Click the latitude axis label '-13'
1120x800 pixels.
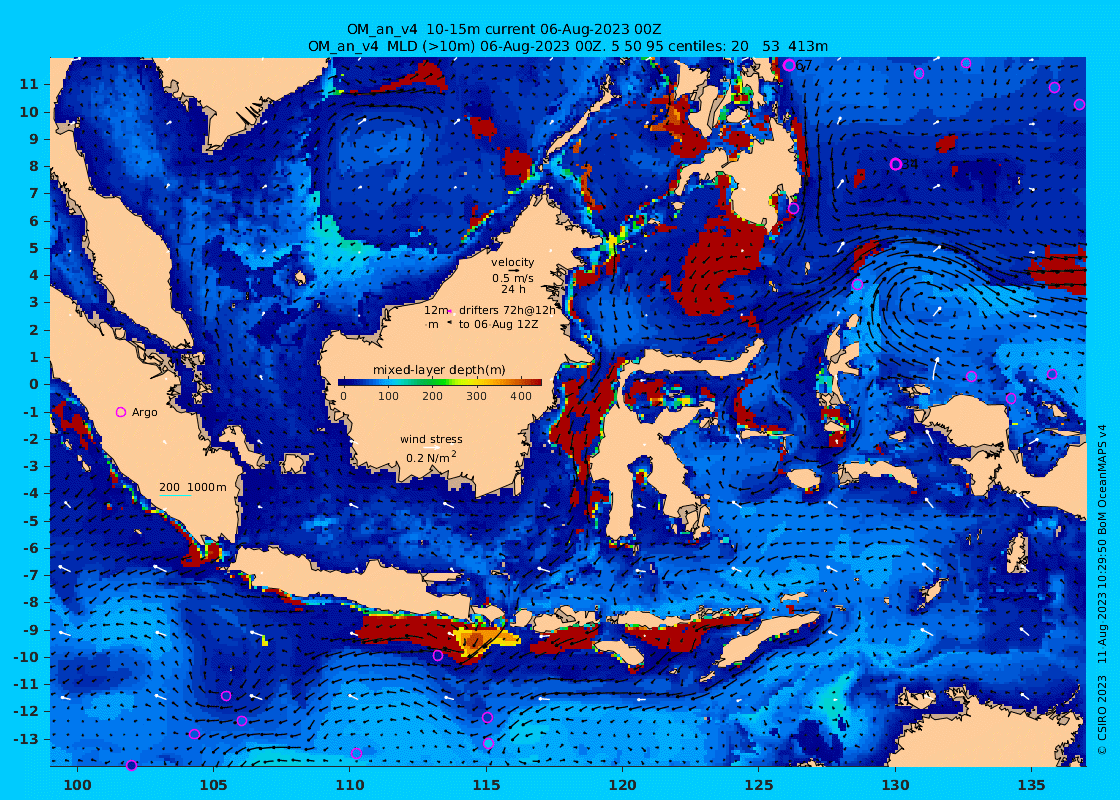pos(26,738)
